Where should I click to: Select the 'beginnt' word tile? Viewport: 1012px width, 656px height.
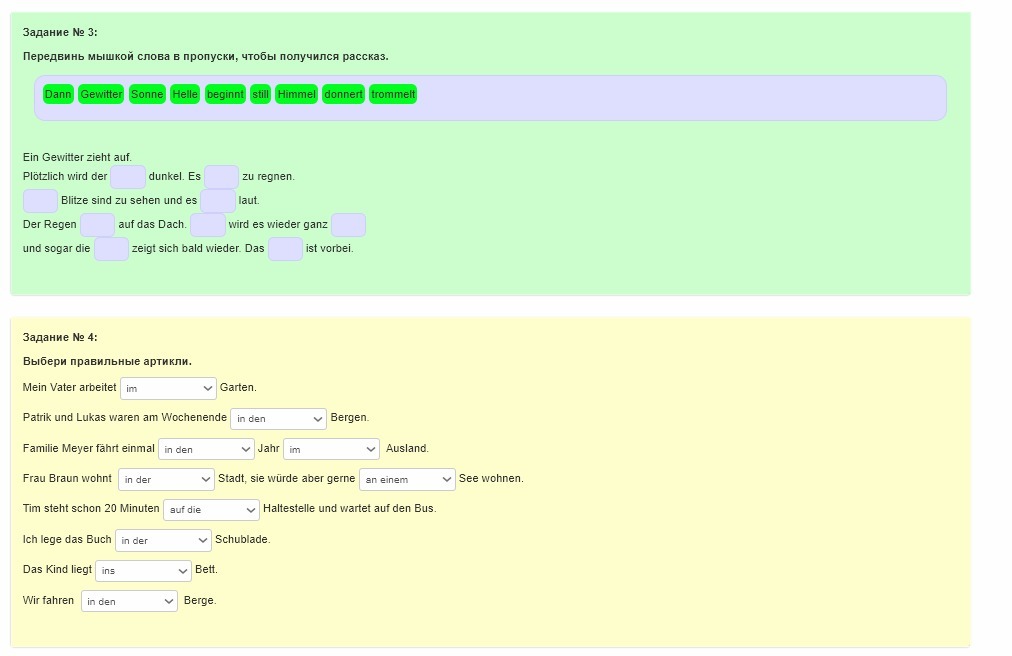(225, 94)
